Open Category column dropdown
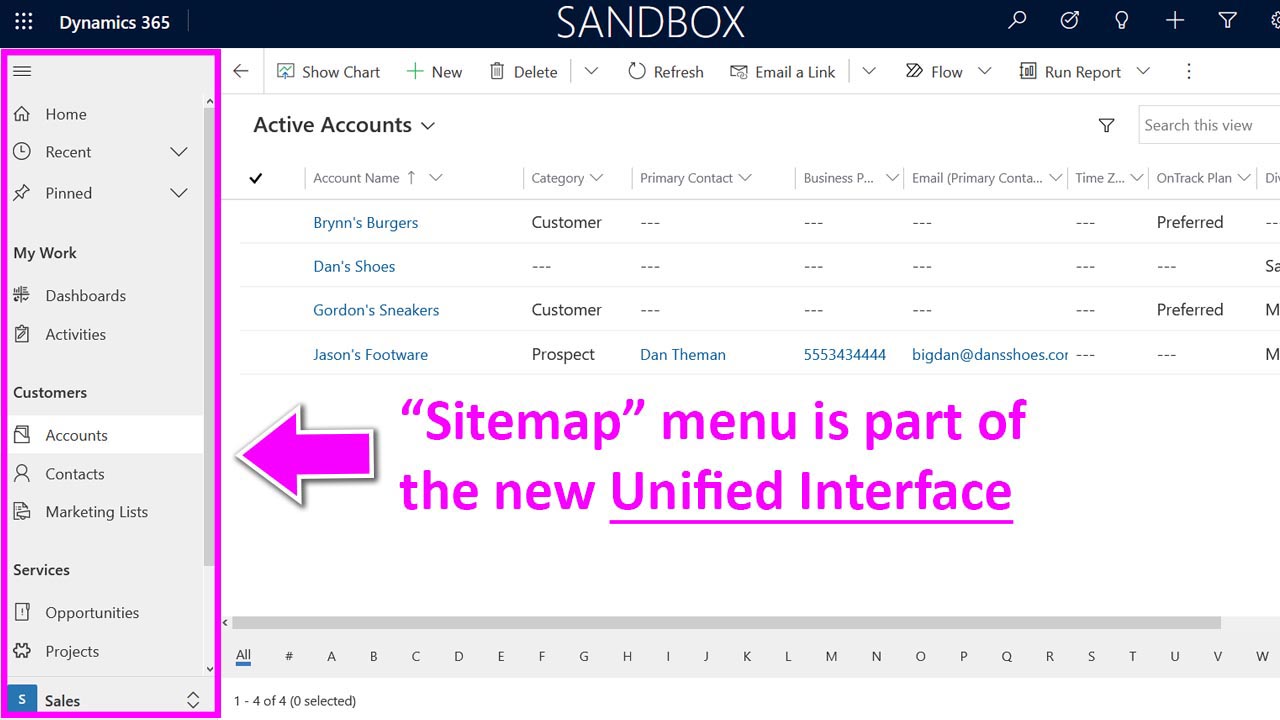This screenshot has width=1280, height=720. pyautogui.click(x=597, y=178)
